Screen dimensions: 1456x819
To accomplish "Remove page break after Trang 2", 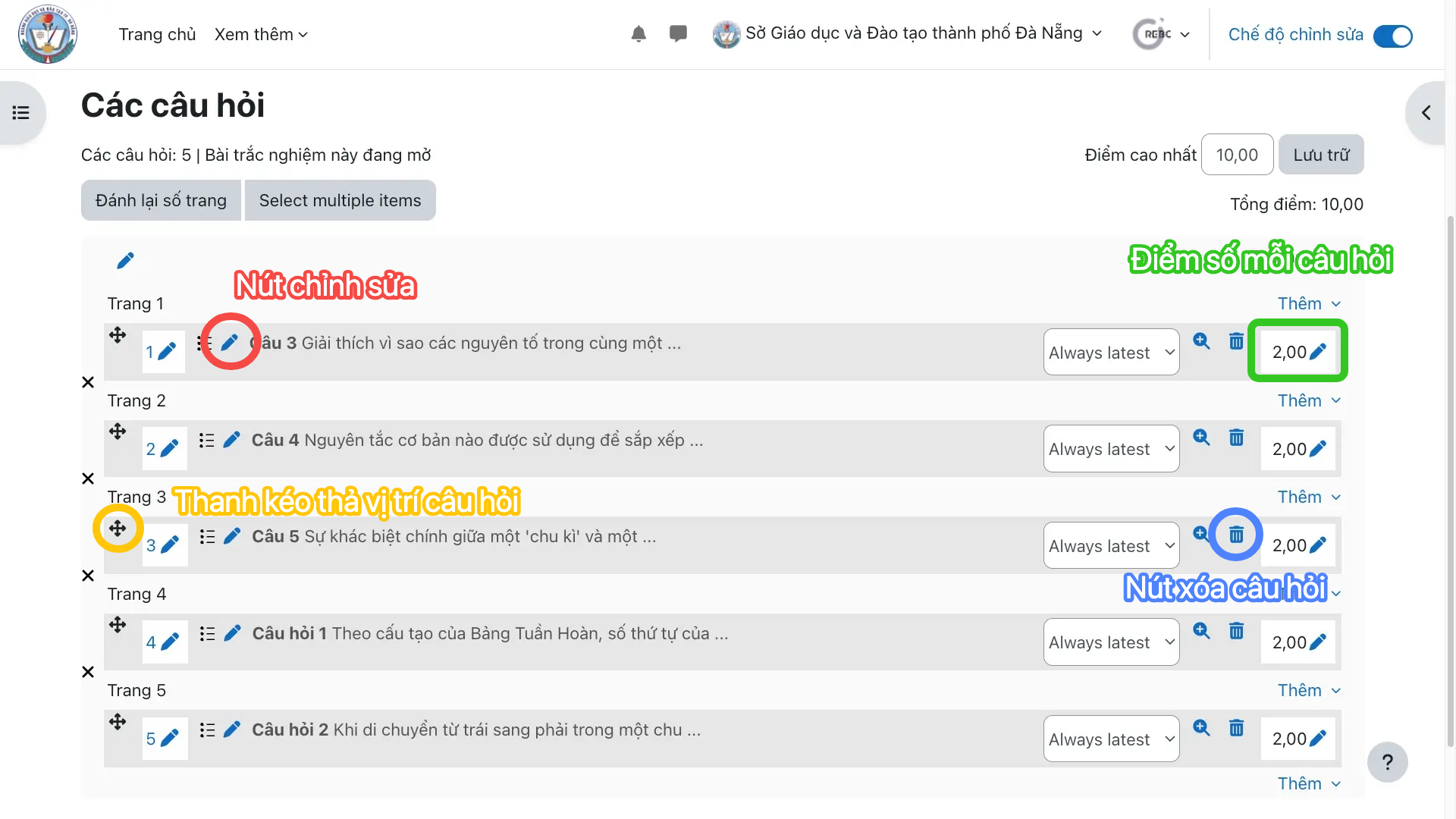I will tap(88, 479).
